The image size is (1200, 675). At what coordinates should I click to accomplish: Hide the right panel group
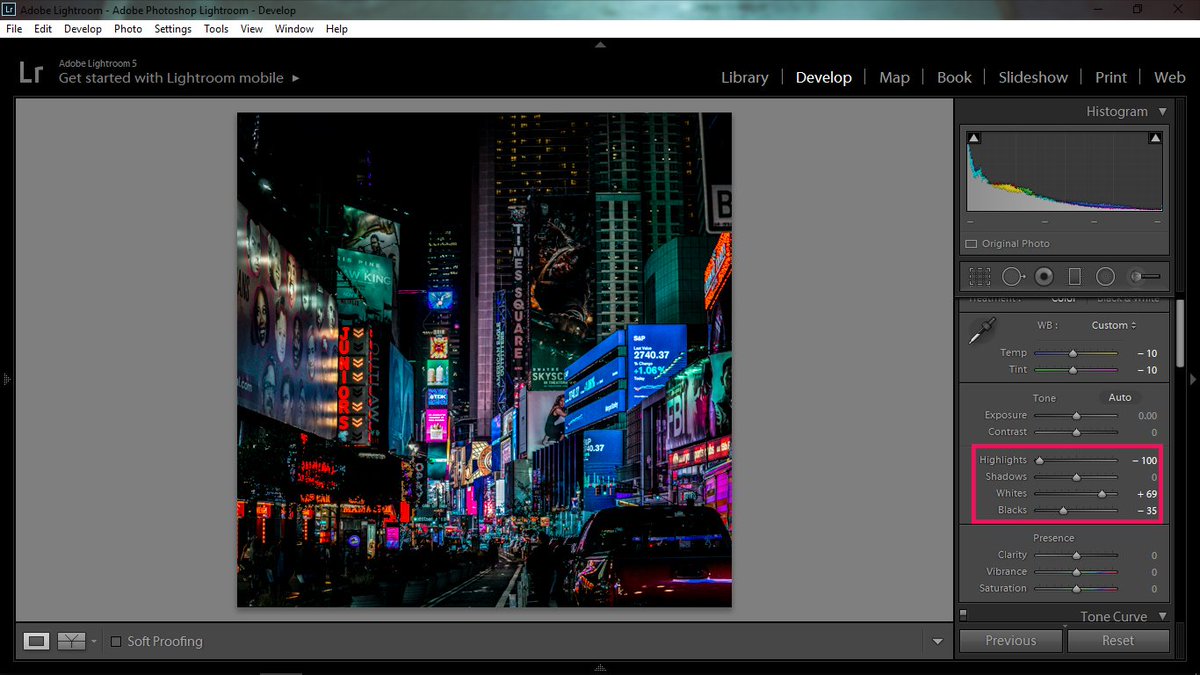pos(1193,380)
